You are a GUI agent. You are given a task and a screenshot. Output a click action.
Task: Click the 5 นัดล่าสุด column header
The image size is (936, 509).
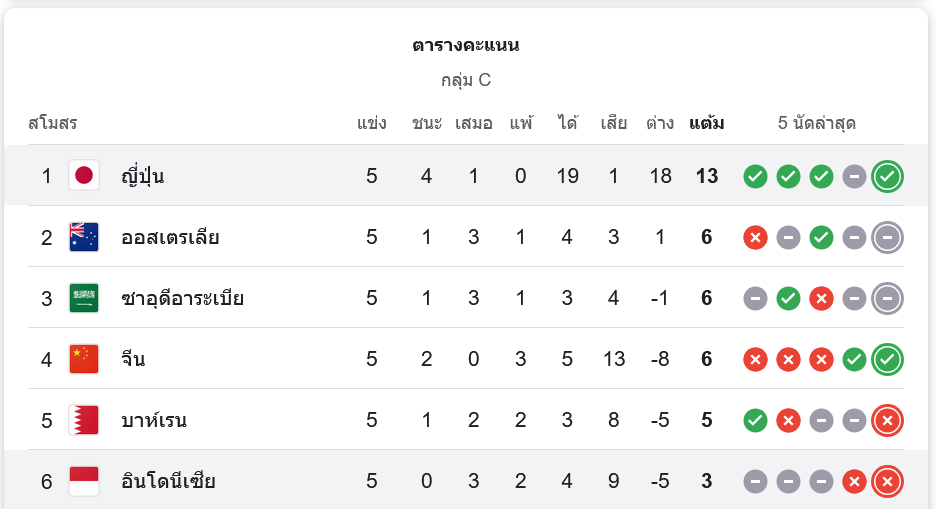(817, 124)
